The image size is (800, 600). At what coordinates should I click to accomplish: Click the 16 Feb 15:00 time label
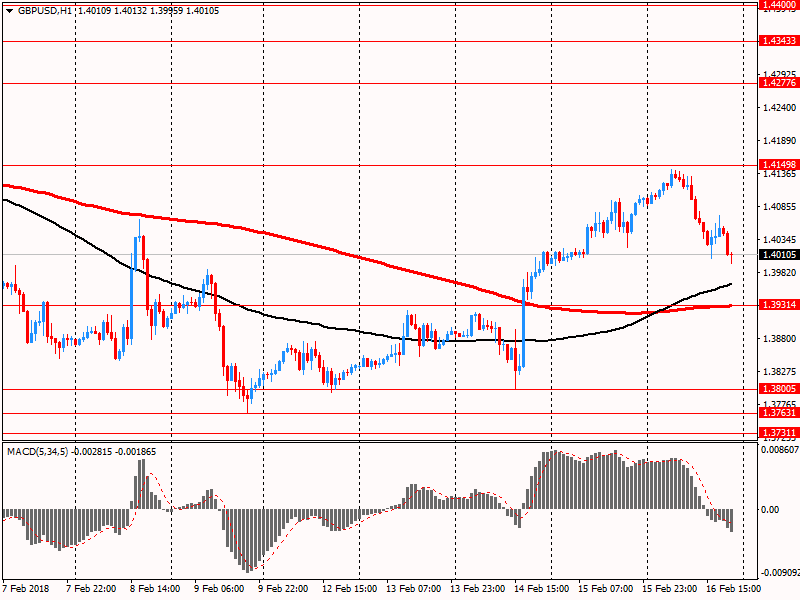[x=734, y=589]
